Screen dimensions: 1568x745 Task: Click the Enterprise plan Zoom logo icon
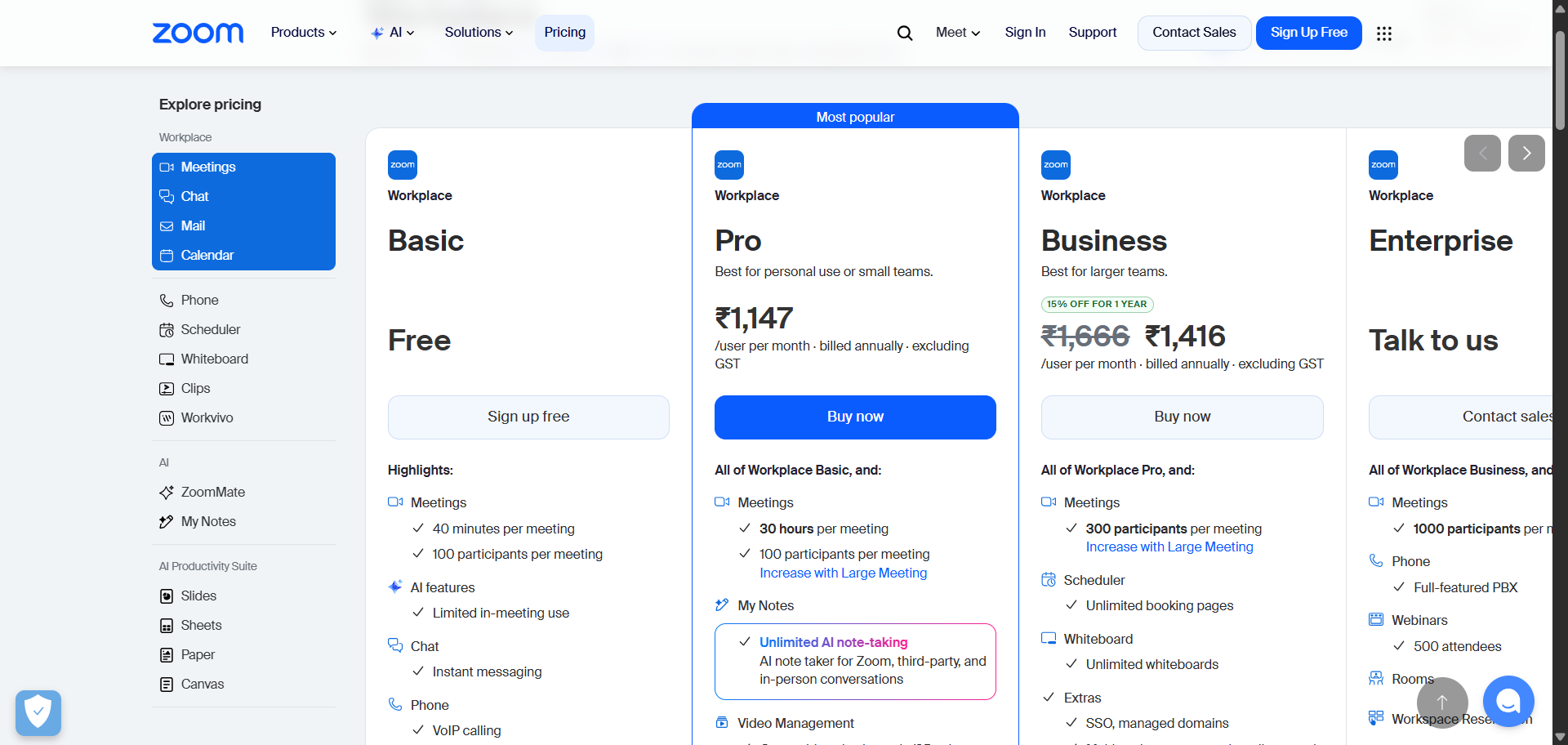coord(1383,165)
